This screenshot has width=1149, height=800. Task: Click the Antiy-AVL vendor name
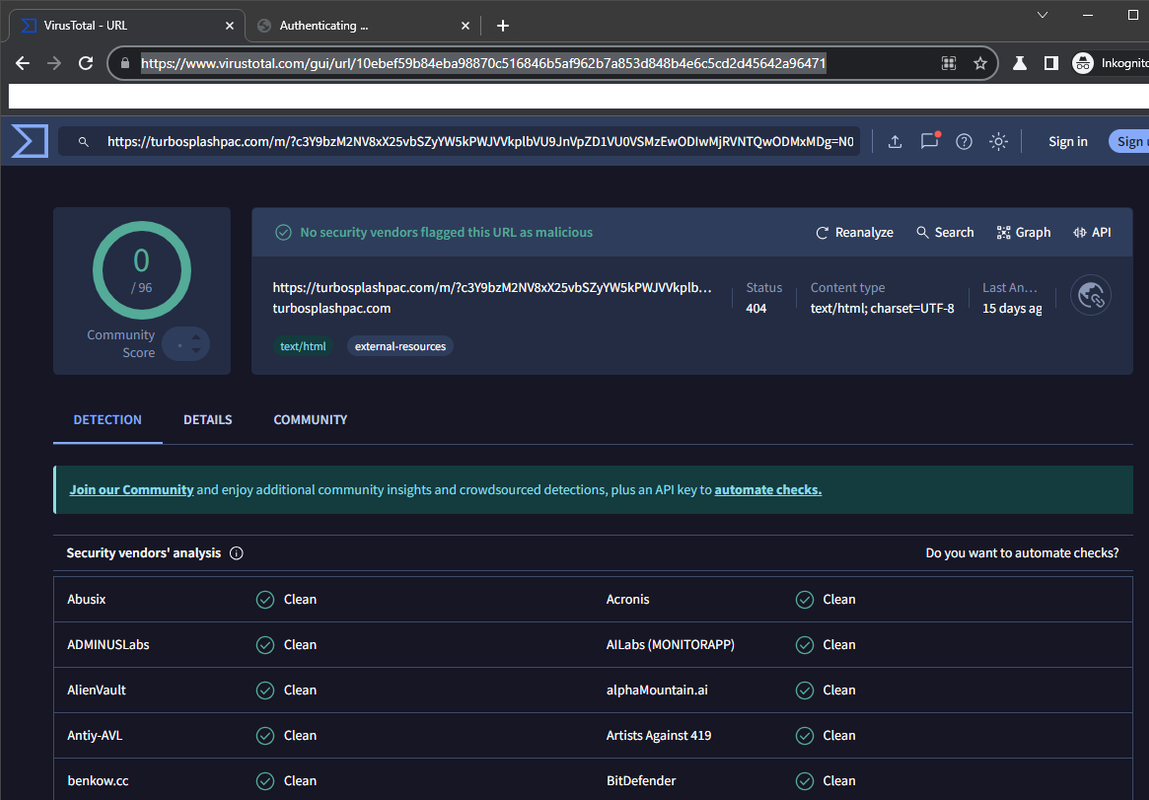(95, 736)
